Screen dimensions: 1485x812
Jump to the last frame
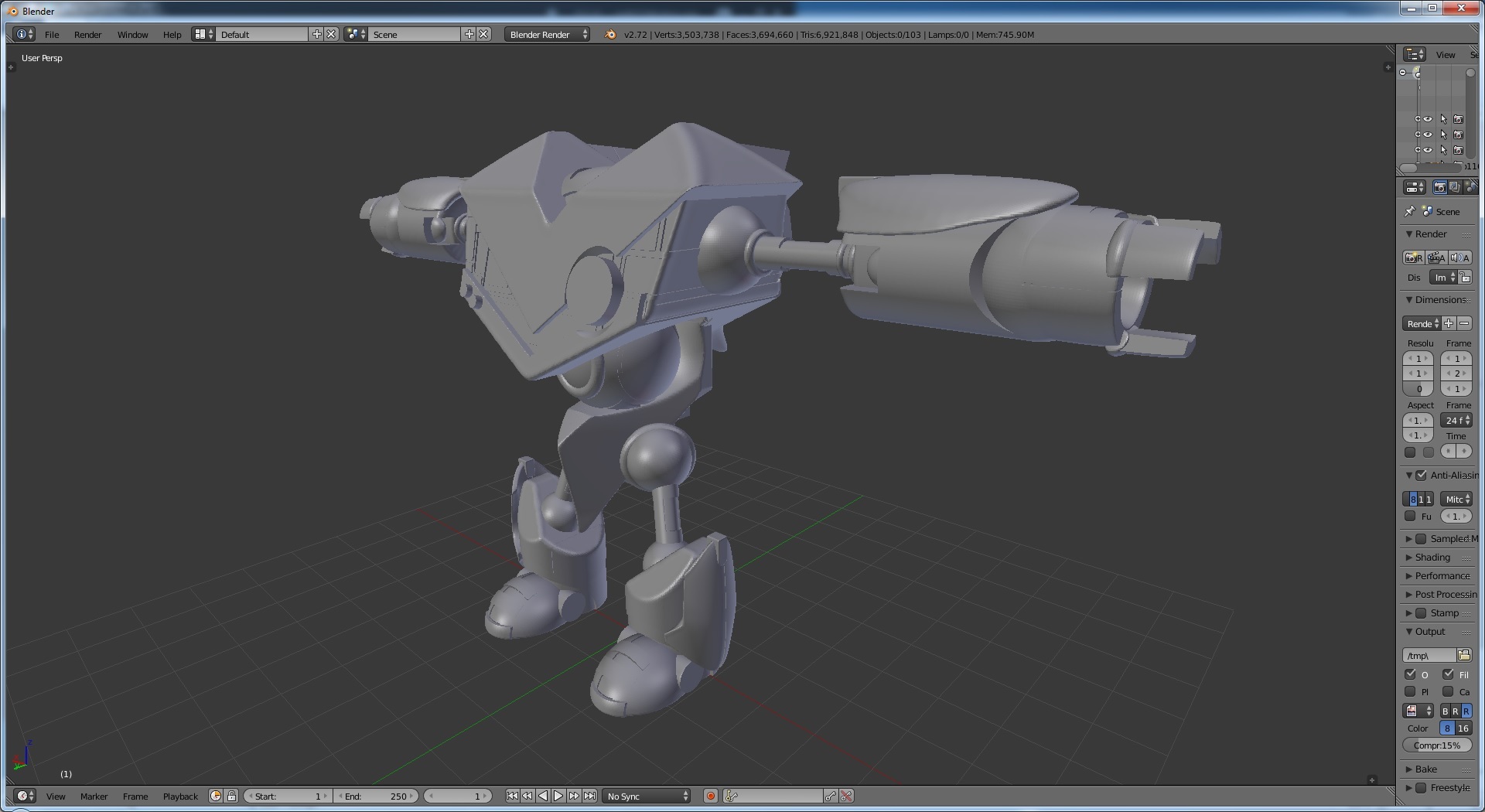point(589,796)
